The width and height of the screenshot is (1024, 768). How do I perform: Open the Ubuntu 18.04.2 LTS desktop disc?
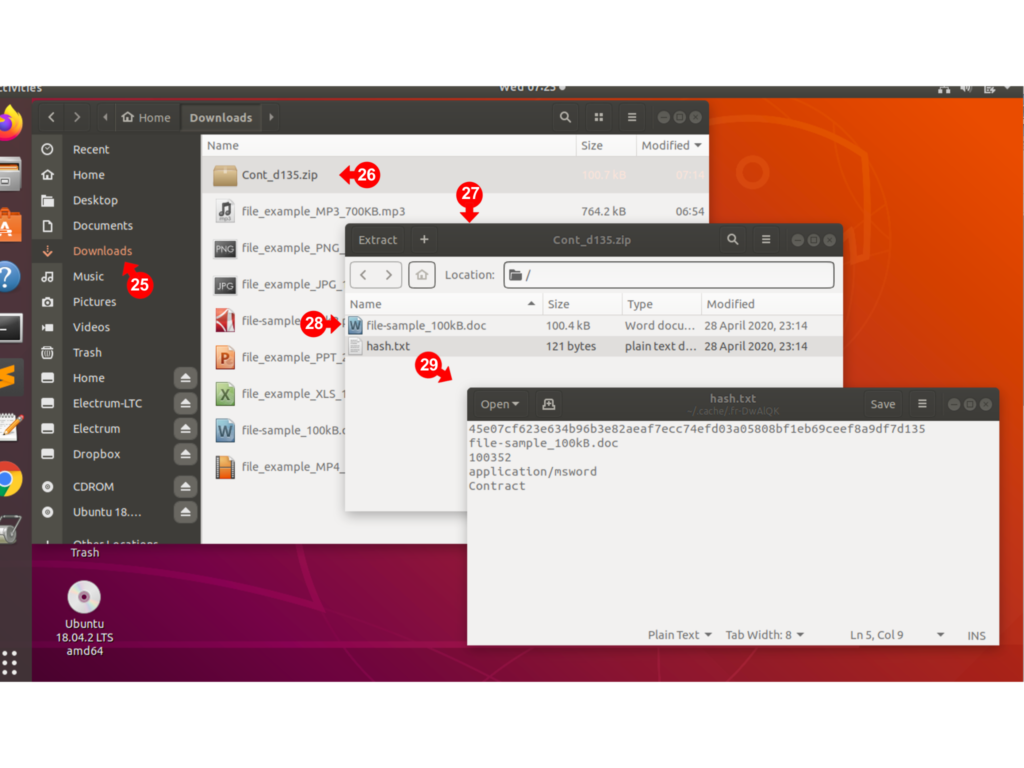pos(84,598)
